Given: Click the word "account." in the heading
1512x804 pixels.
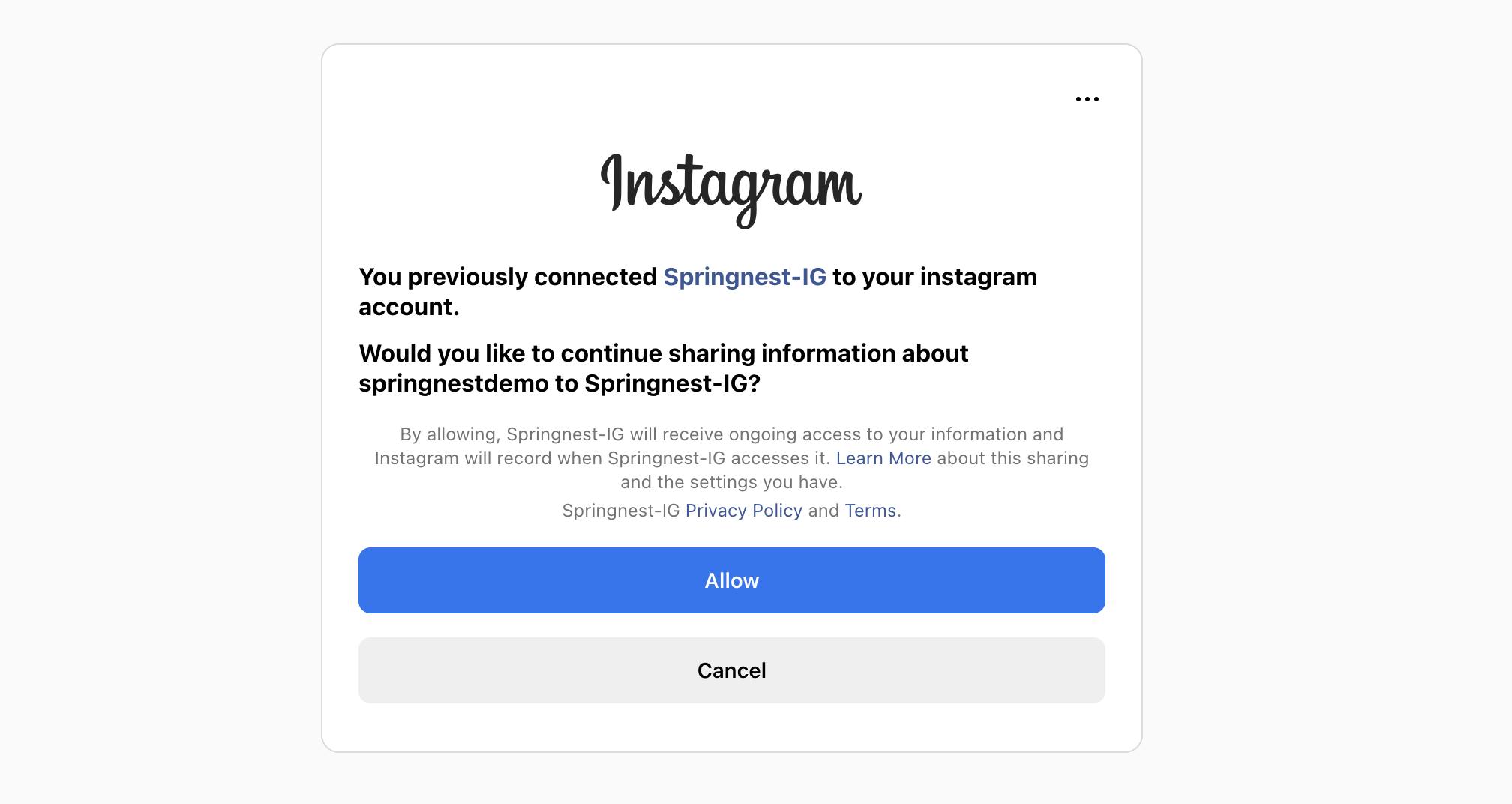Looking at the screenshot, I should 409,307.
